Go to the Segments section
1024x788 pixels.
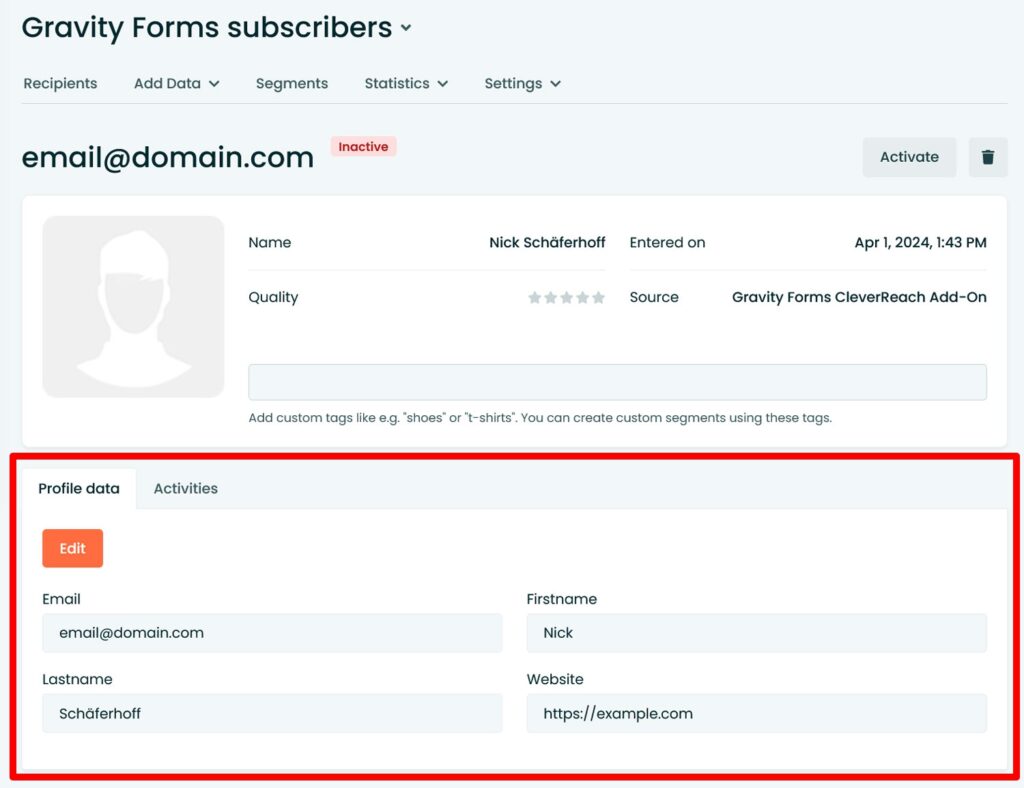tap(292, 84)
